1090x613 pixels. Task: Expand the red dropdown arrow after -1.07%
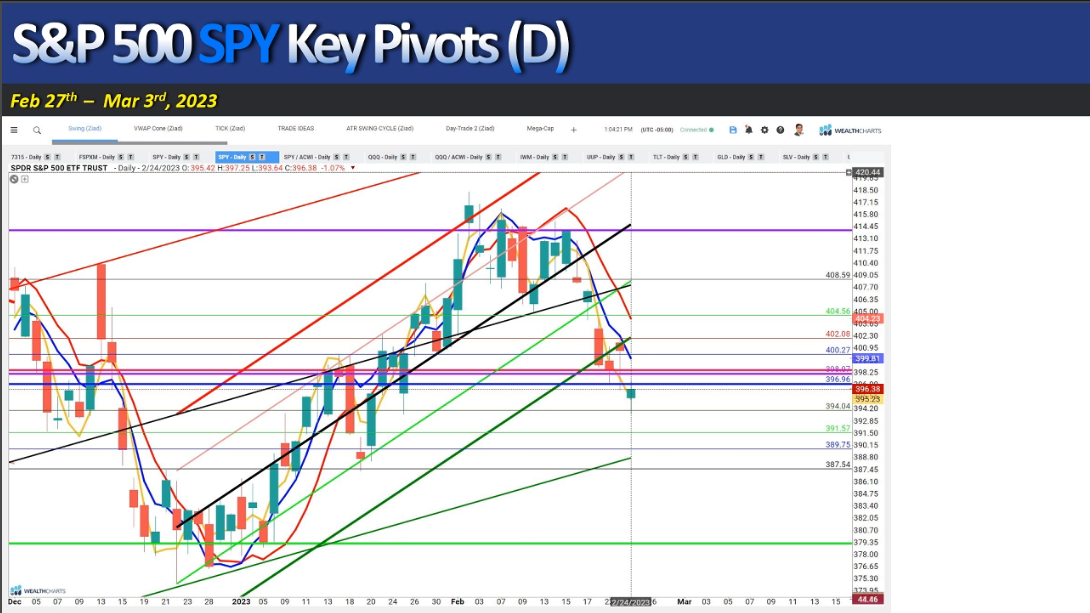[x=352, y=168]
